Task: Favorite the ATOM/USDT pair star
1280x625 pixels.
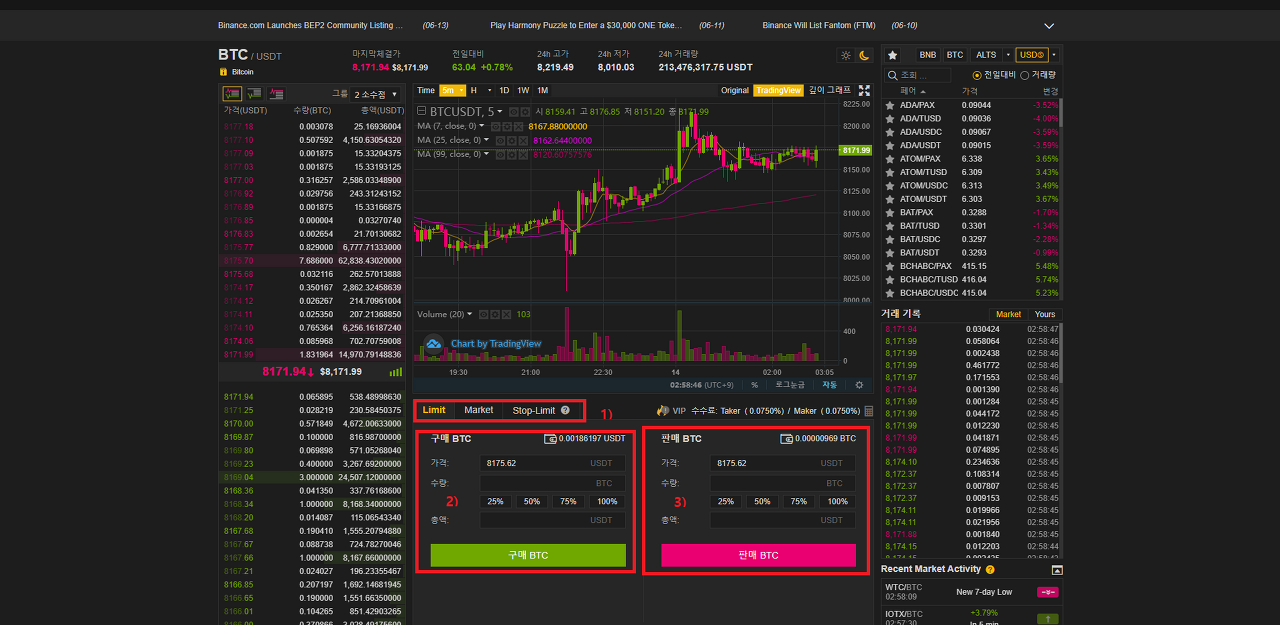Action: [890, 199]
